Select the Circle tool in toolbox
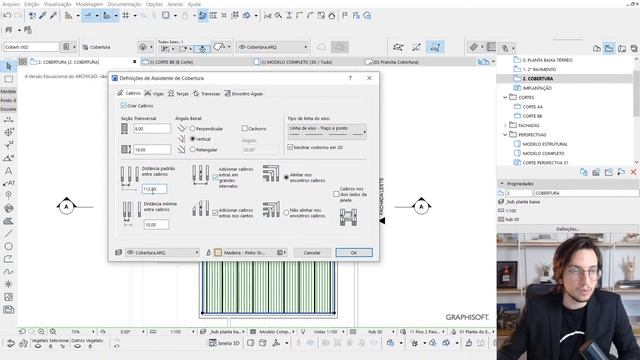The width and height of the screenshot is (640, 360). pos(8,247)
